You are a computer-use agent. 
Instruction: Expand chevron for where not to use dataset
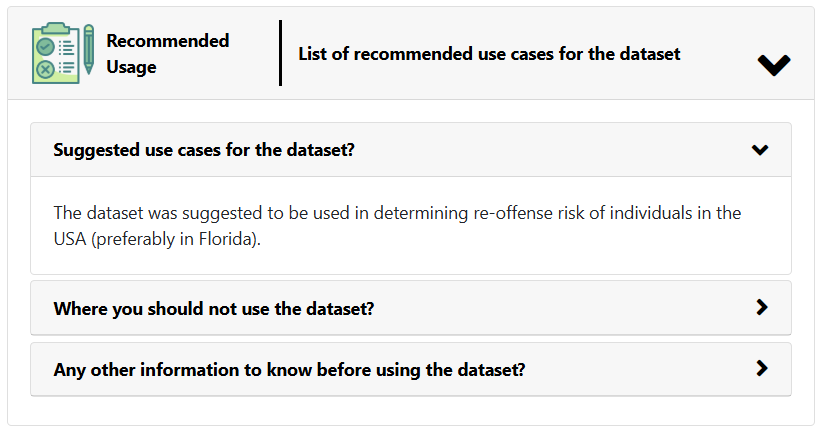coord(762,308)
